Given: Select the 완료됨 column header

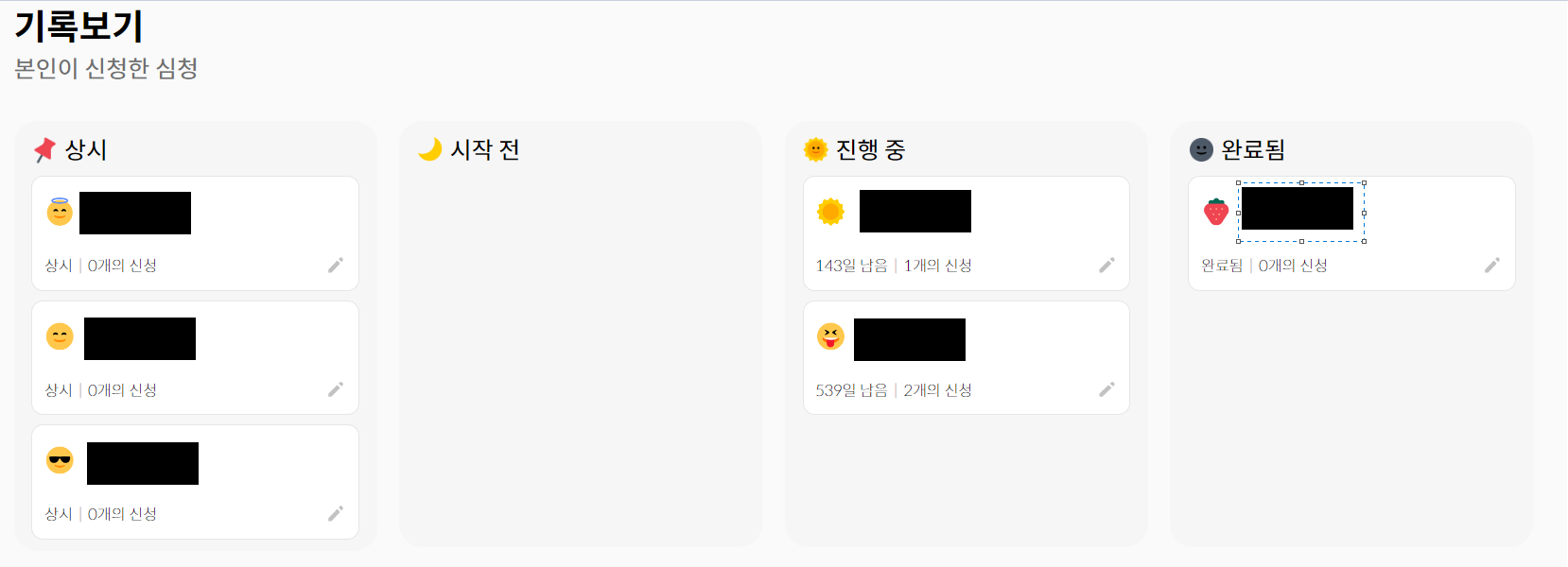Looking at the screenshot, I should point(1253,149).
